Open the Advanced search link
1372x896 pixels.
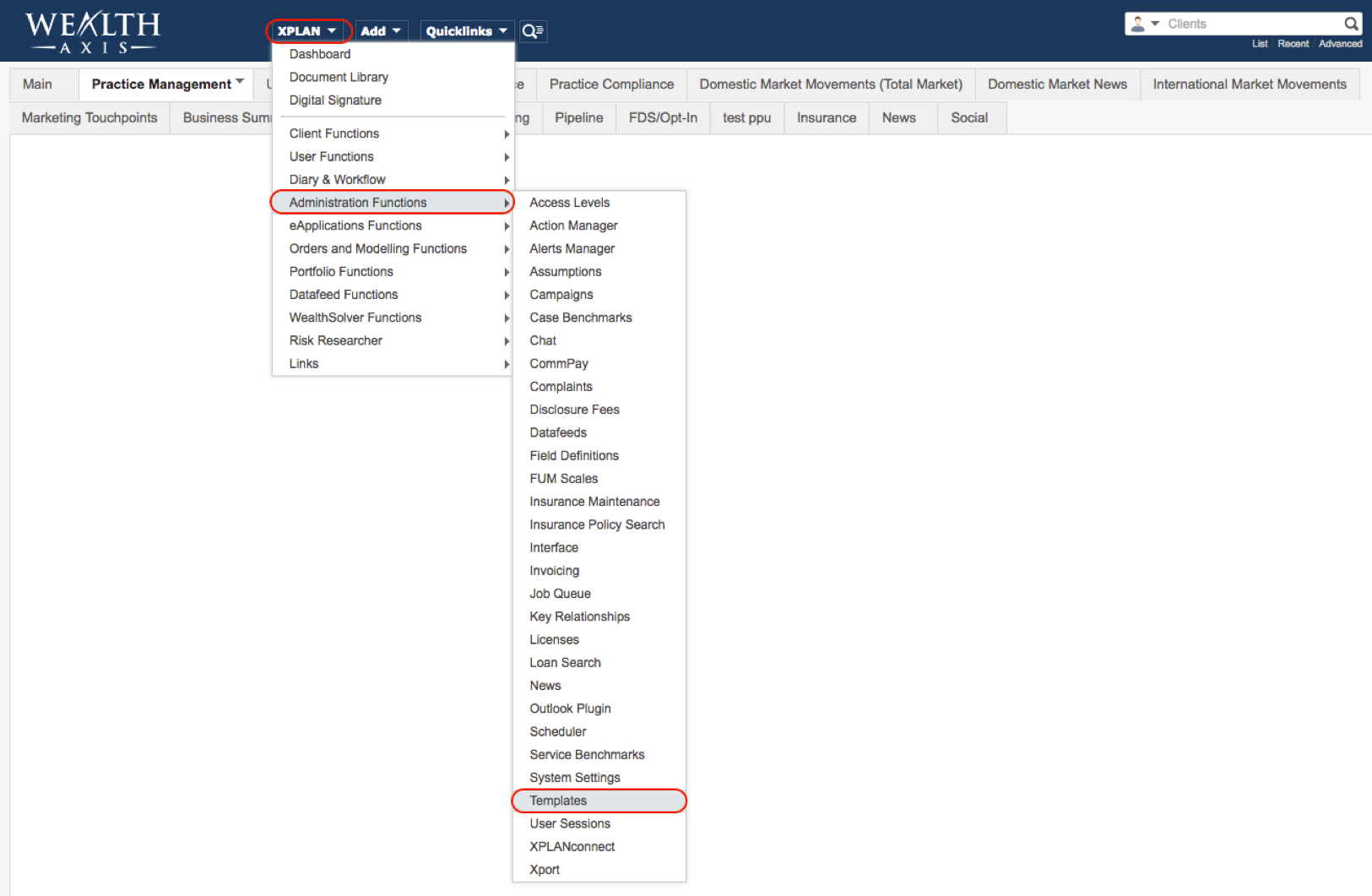pyautogui.click(x=1340, y=44)
